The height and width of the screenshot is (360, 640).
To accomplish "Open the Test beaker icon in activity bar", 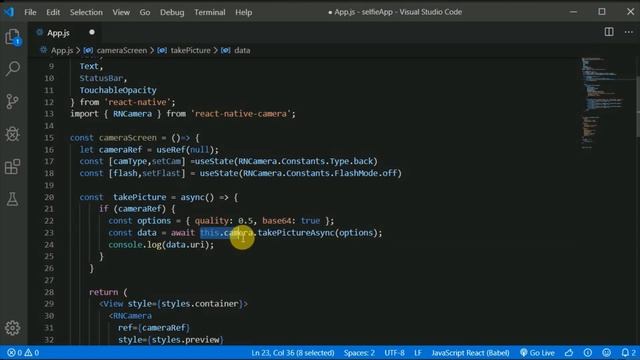I will pos(12,199).
